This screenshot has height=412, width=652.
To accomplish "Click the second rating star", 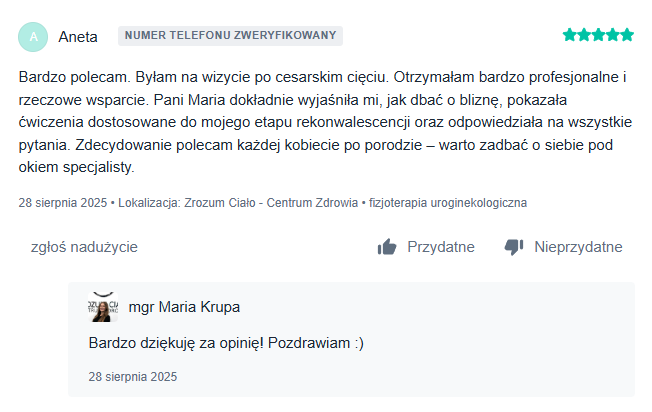I will click(x=584, y=35).
